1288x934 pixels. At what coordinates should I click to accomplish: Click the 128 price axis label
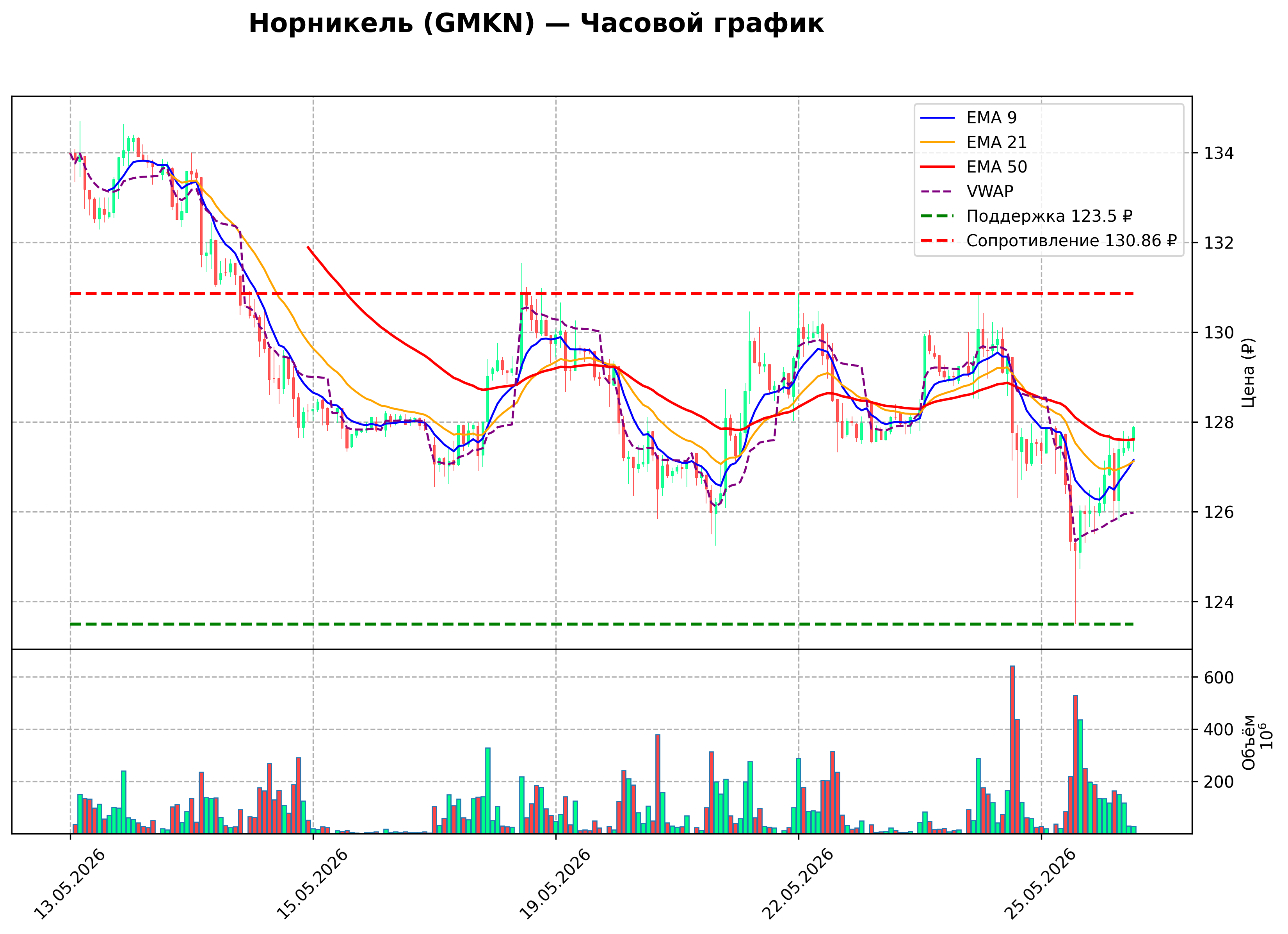1218,422
